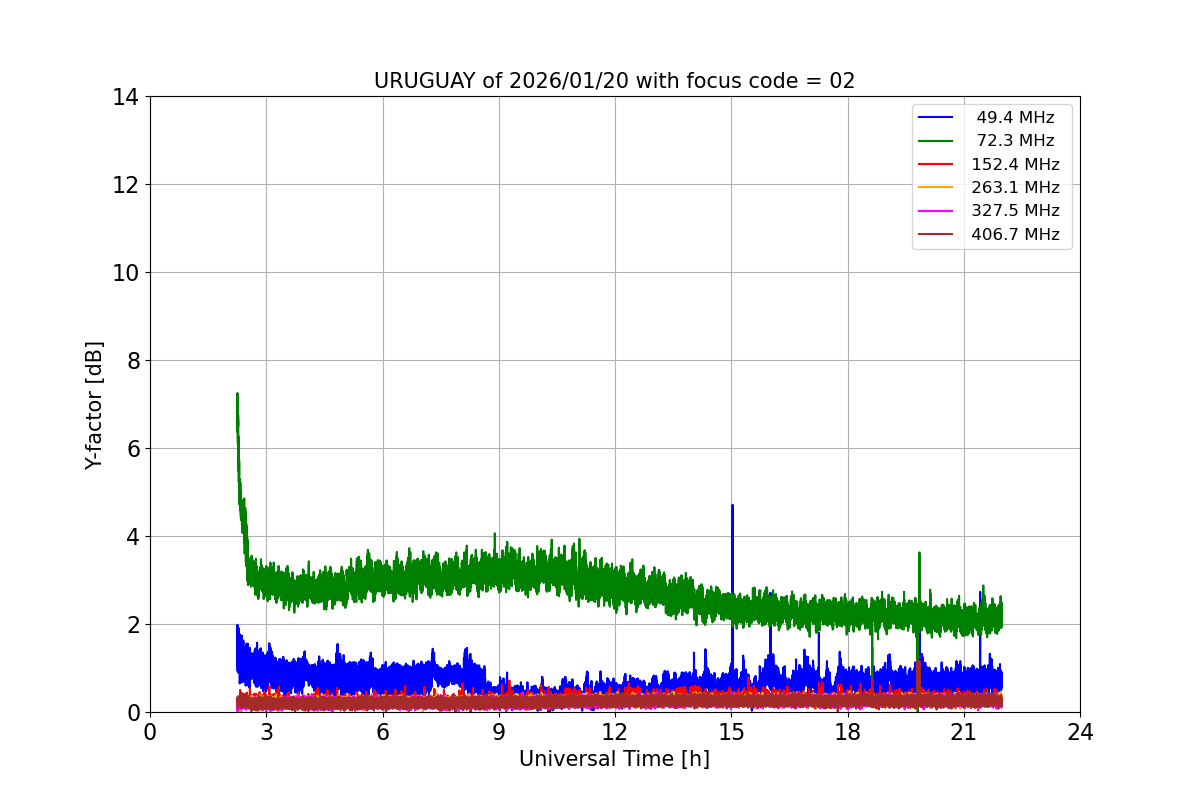Click the y-axis tick label '8'
This screenshot has width=1200, height=800.
[x=132, y=361]
